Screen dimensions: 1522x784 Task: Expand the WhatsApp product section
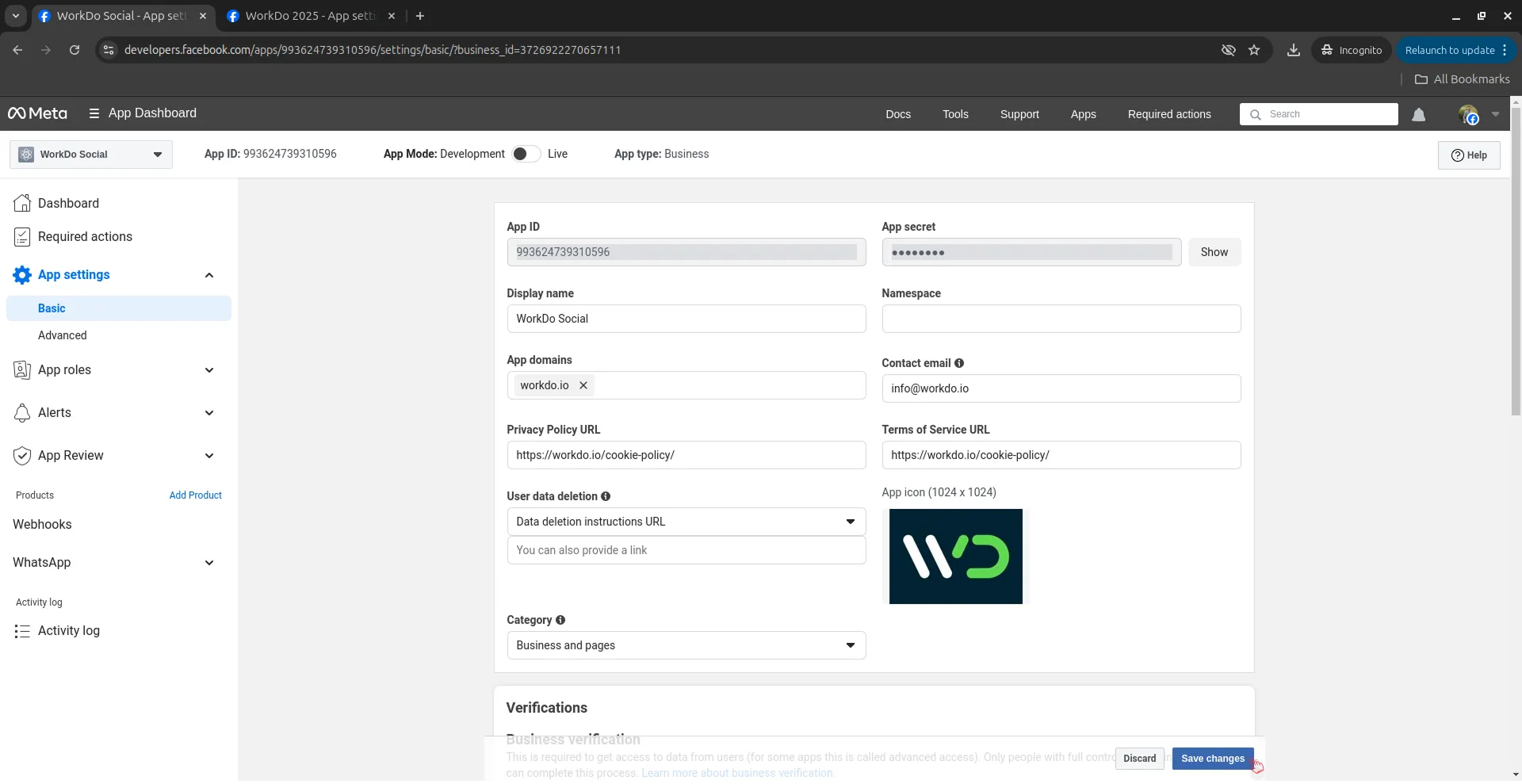(209, 563)
